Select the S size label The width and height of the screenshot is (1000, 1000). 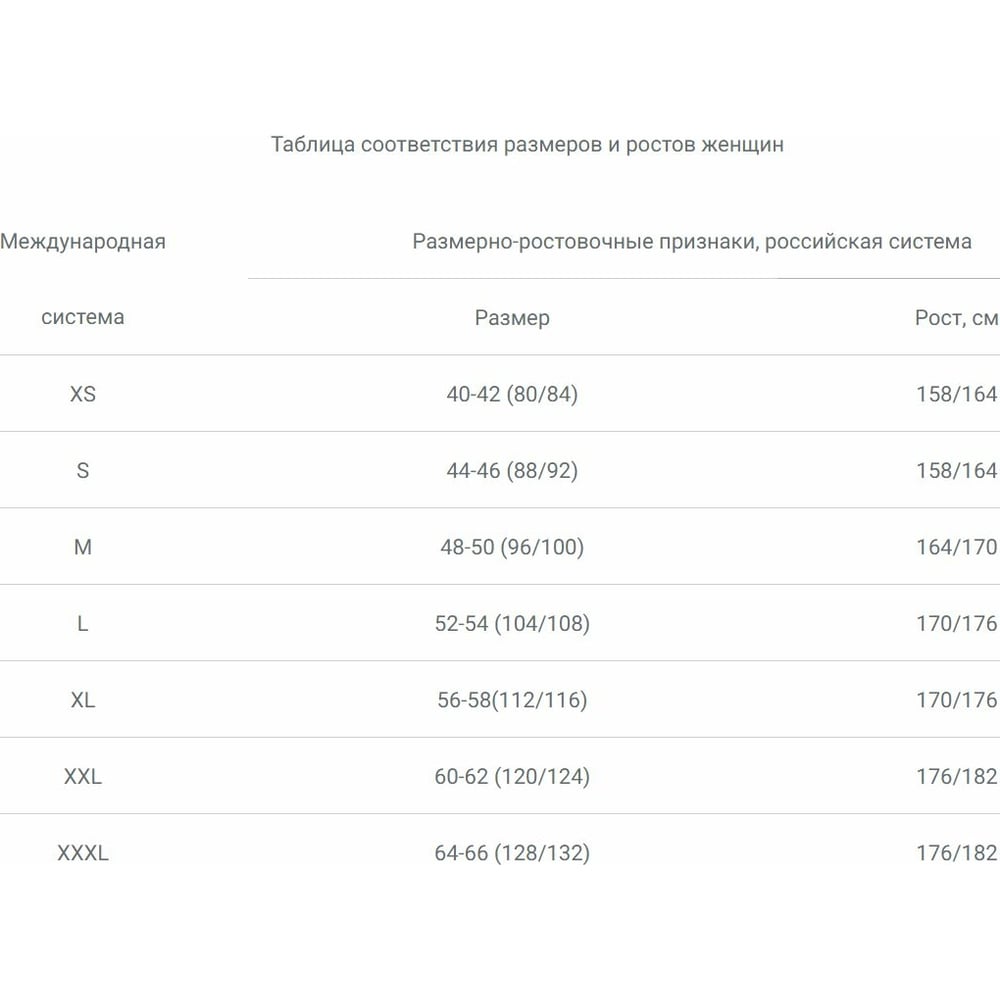(83, 470)
